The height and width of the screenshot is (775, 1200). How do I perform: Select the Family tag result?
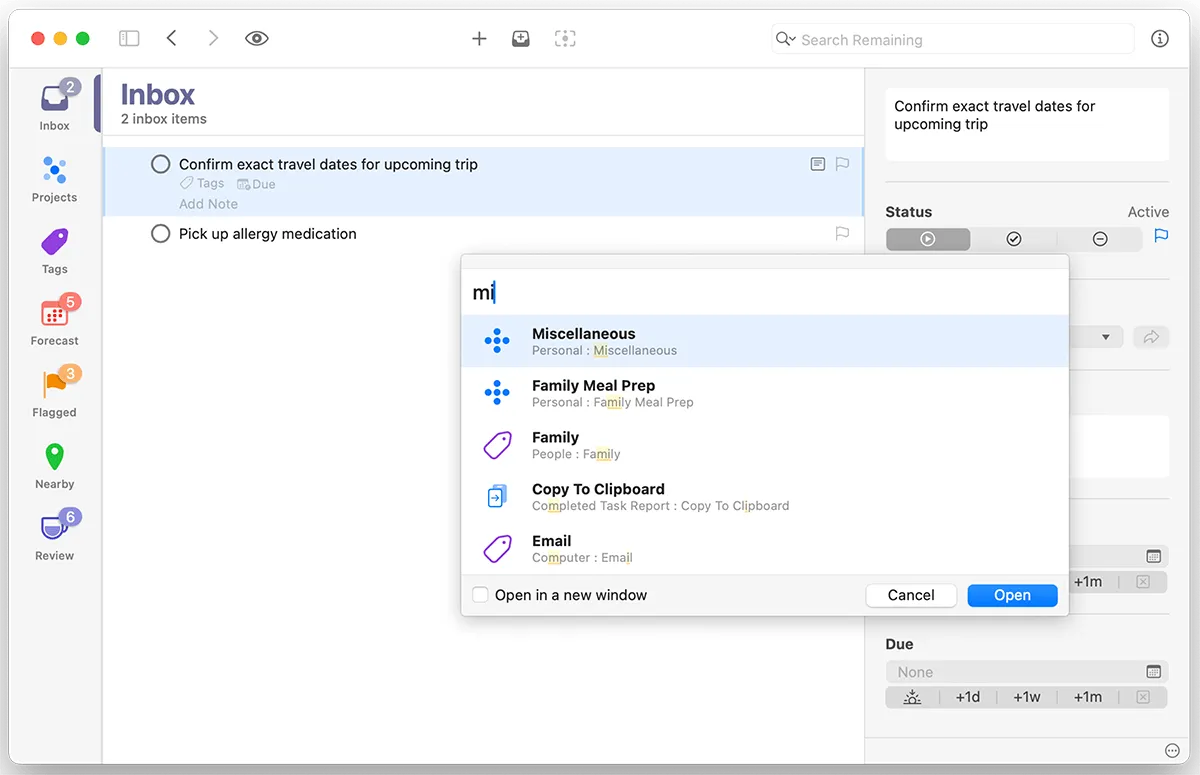765,445
